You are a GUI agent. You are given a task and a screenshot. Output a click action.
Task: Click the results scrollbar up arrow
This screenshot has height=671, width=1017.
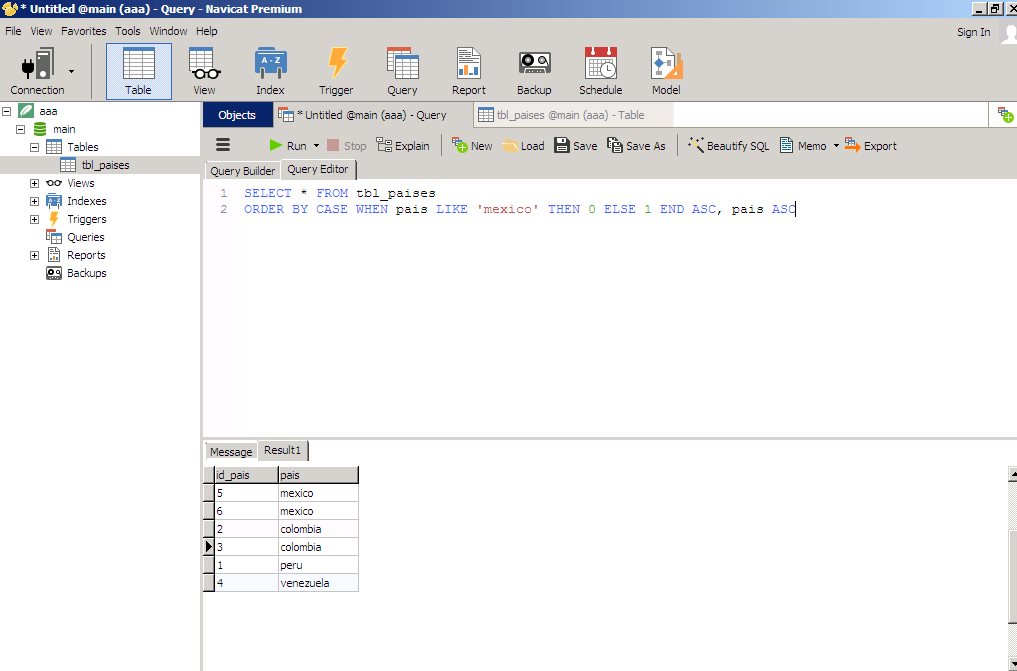[1013, 474]
